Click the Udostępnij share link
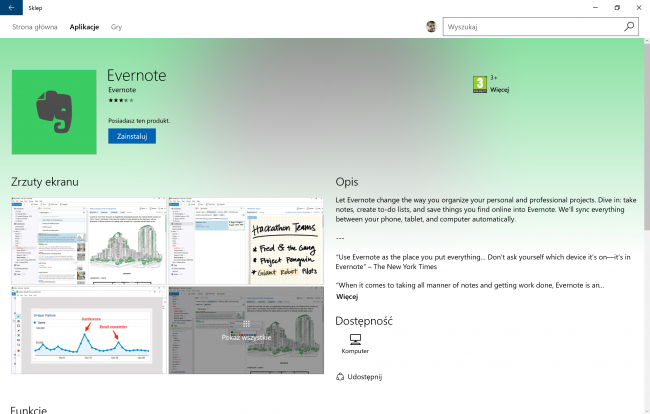The height and width of the screenshot is (414, 650). coord(365,377)
